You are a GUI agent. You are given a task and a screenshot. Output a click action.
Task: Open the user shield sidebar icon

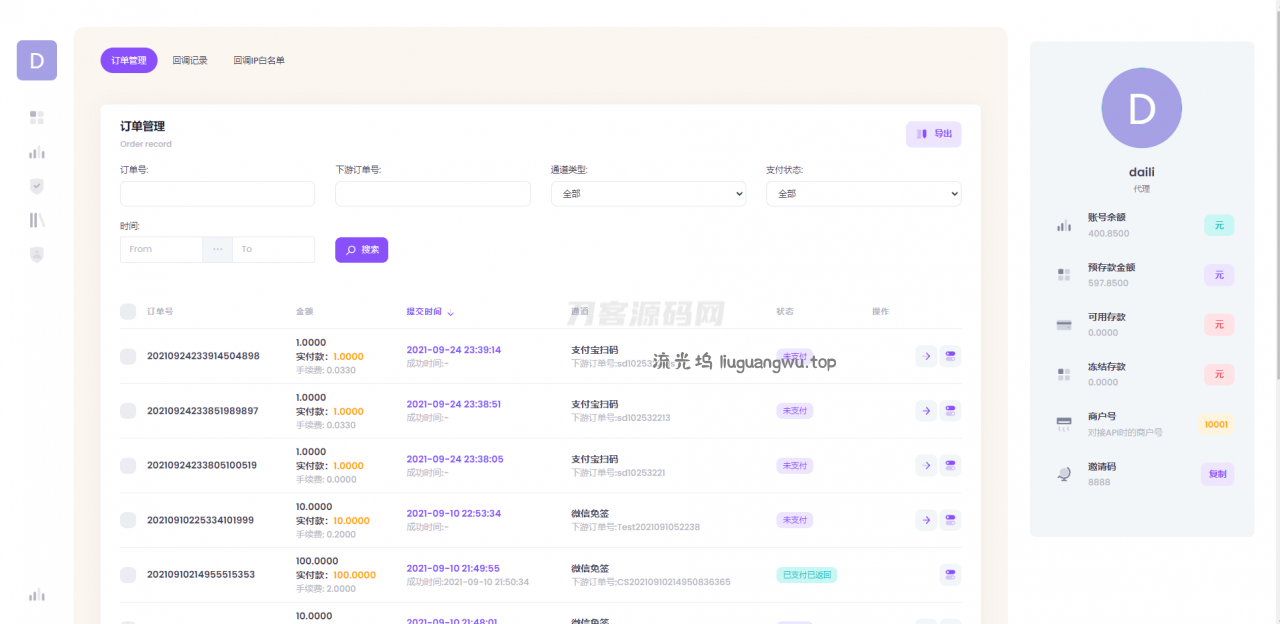pos(37,254)
